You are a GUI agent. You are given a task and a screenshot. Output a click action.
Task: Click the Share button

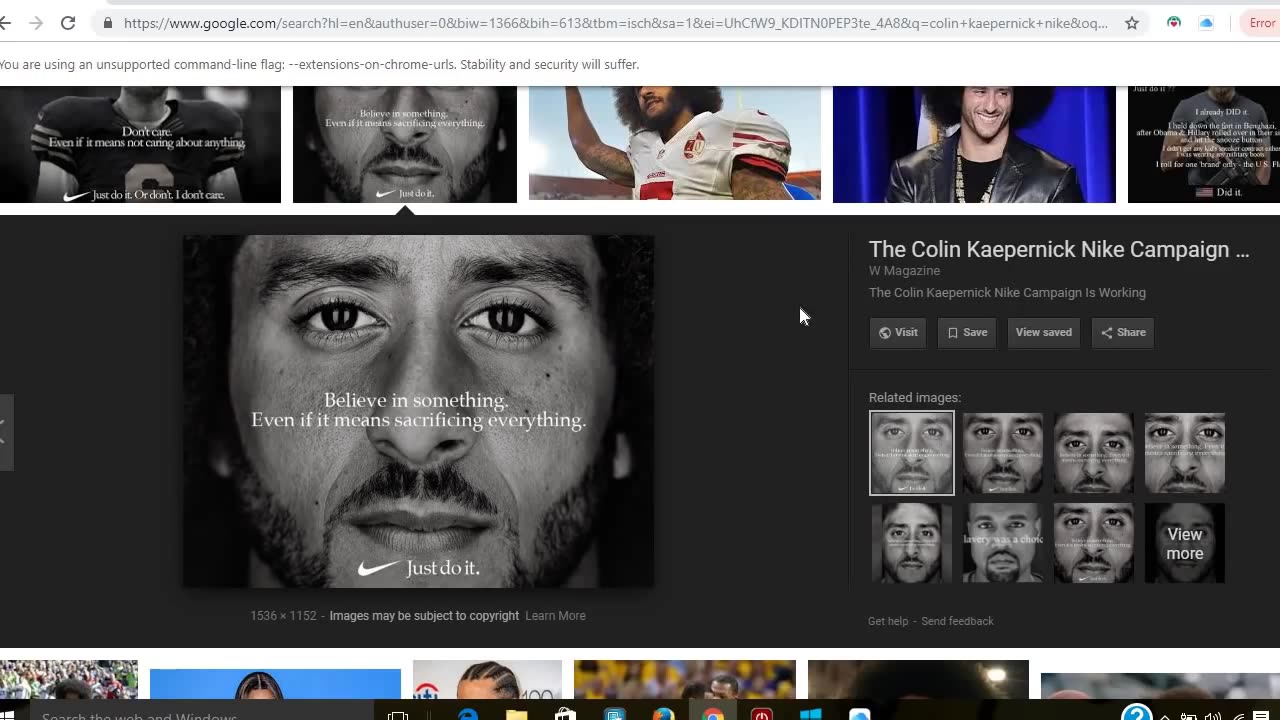pos(1123,333)
